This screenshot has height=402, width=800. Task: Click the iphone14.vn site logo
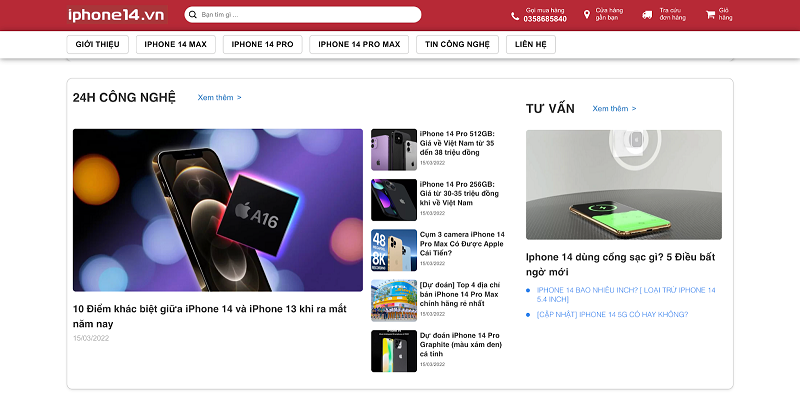pos(116,15)
